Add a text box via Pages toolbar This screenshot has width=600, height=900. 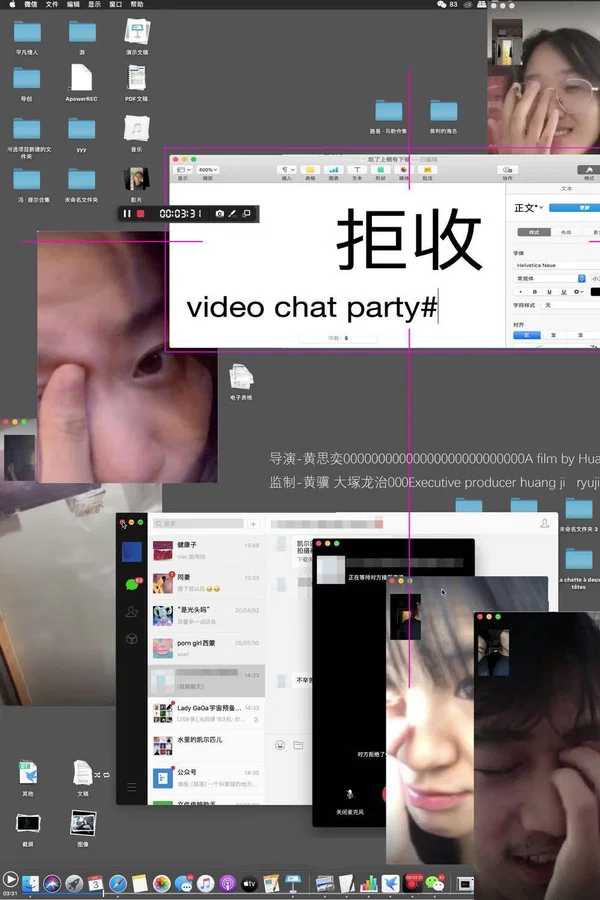pos(357,170)
